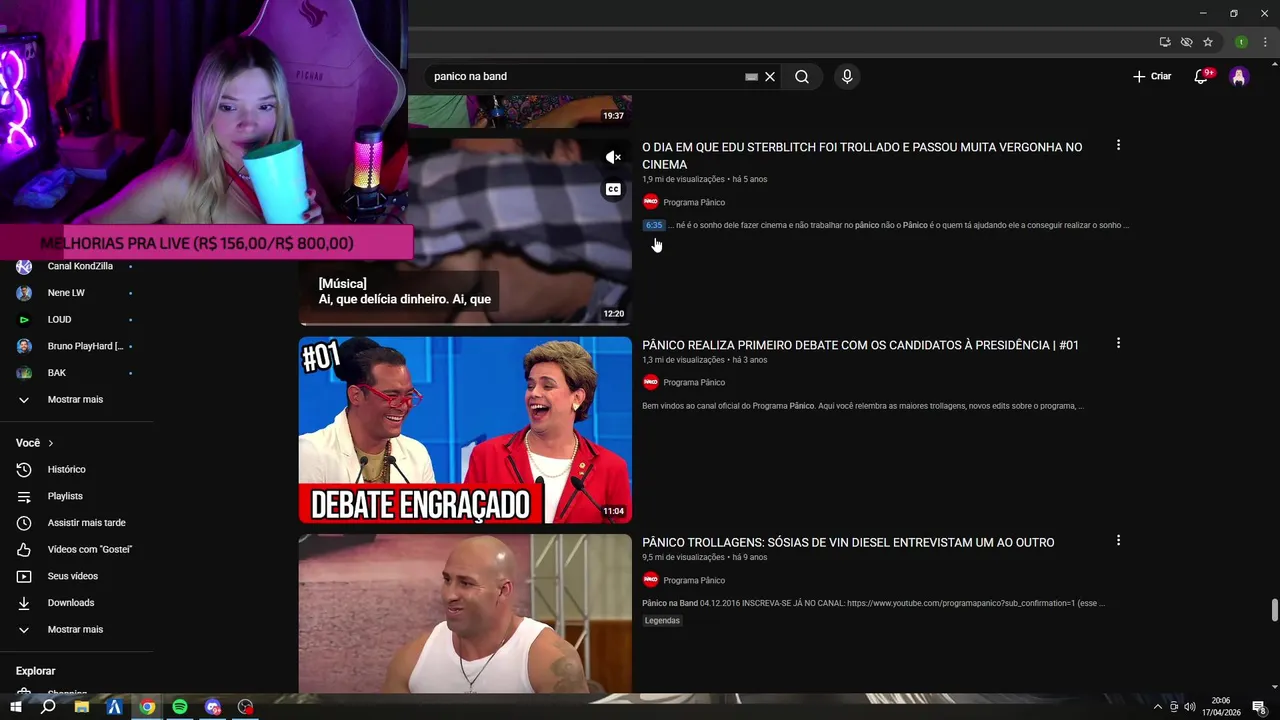Click the search magnifier button
Image resolution: width=1280 pixels, height=720 pixels.
[x=802, y=77]
